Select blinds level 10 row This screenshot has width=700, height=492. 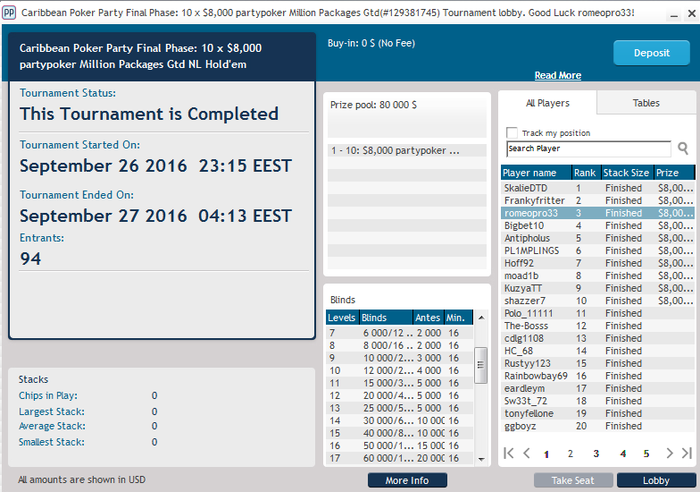[400, 370]
